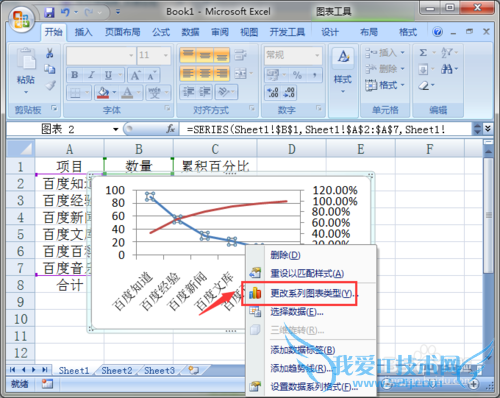Select the Format Painter brush
This screenshot has width=500, height=398.
50,85
